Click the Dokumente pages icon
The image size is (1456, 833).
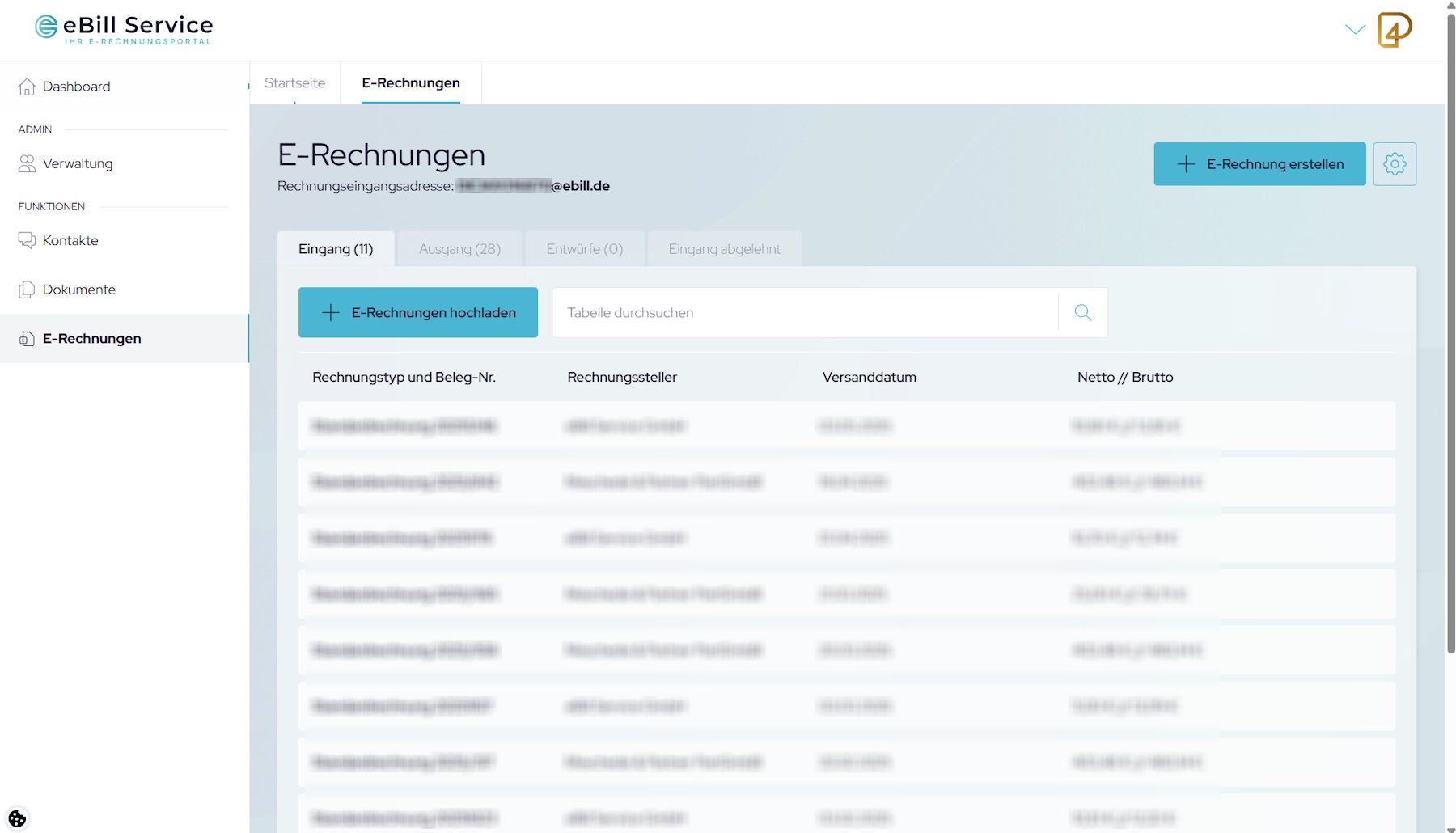pos(27,290)
